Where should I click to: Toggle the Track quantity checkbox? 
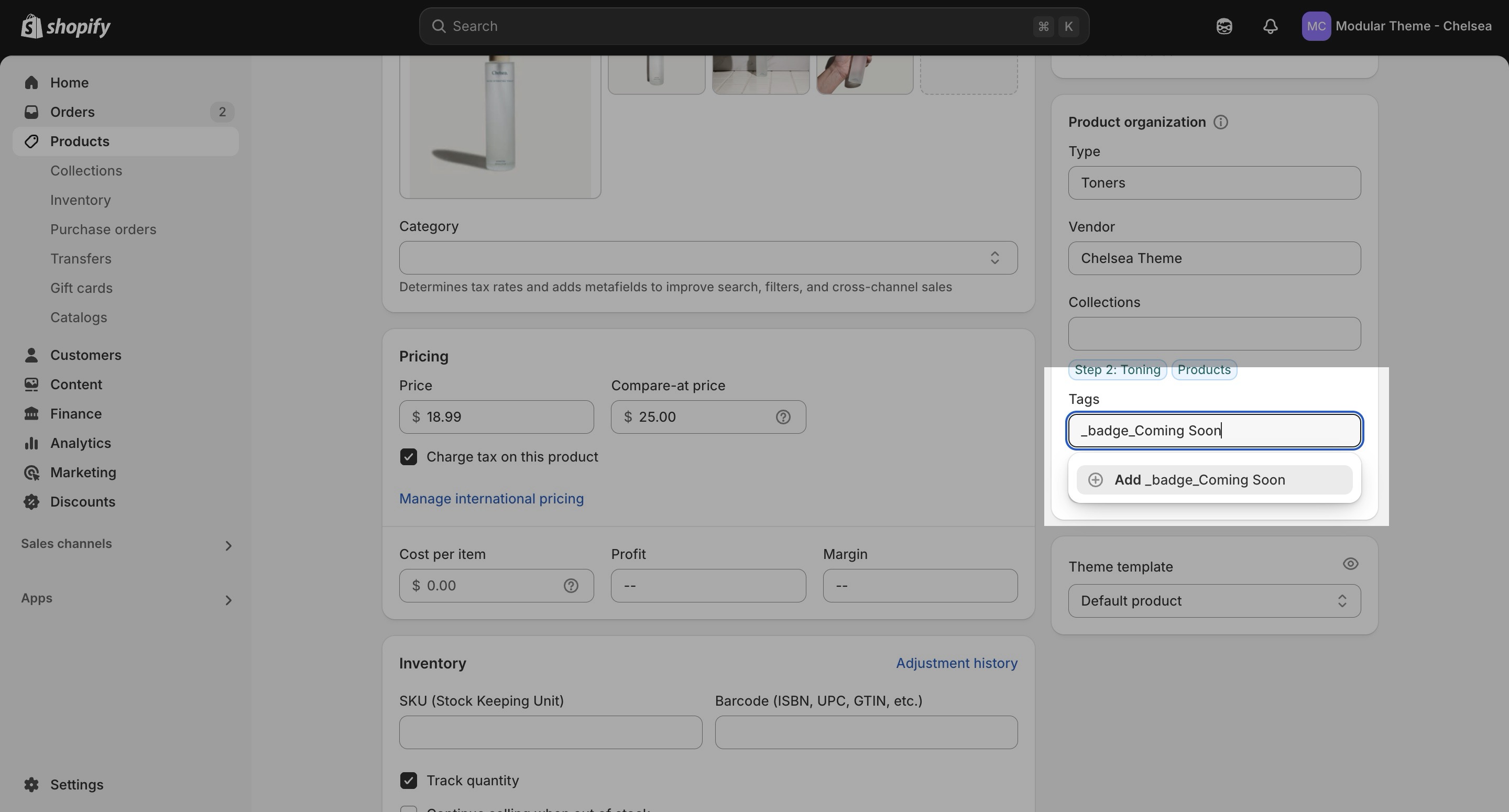coord(408,781)
